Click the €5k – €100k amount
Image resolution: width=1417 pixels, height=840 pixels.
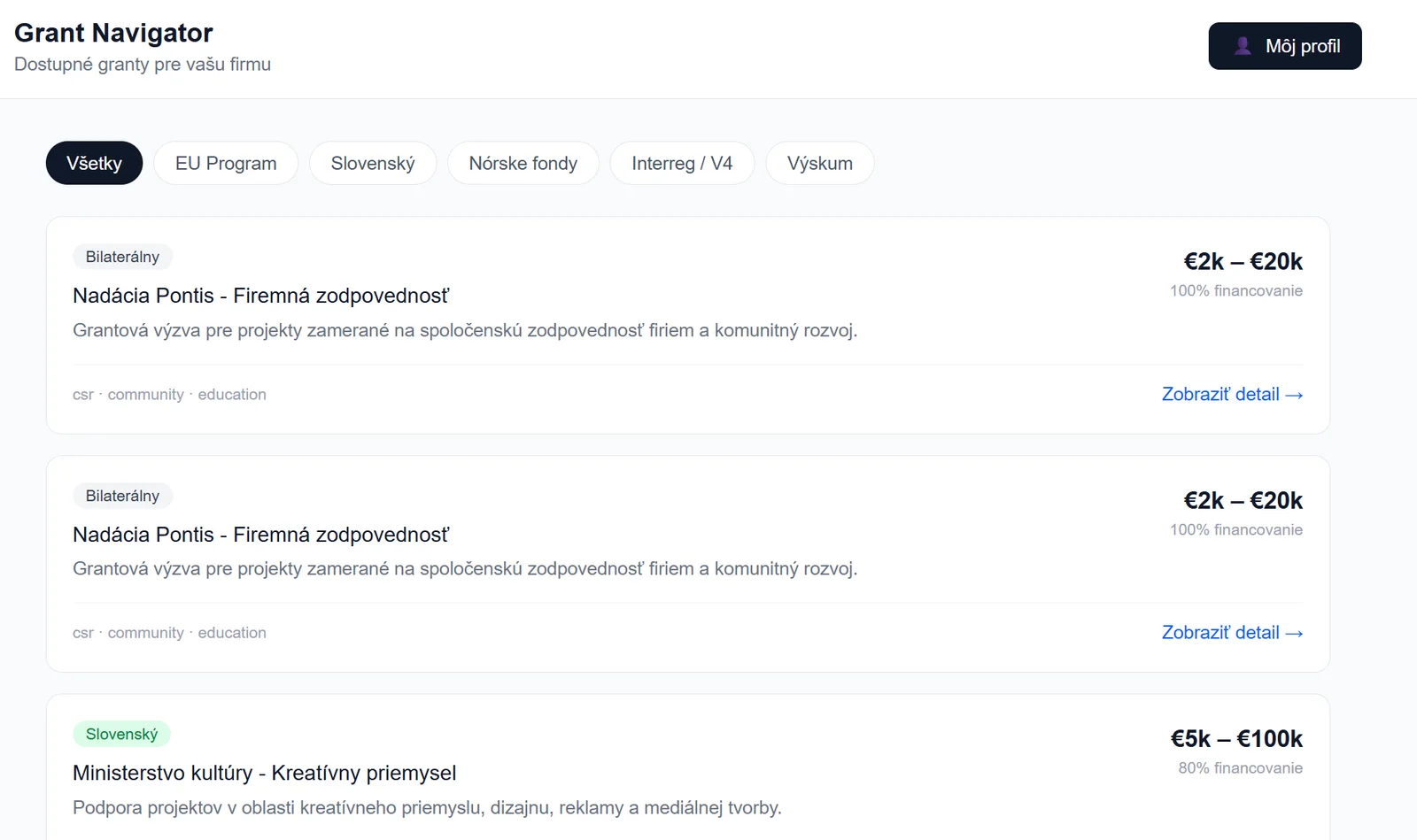pos(1236,738)
